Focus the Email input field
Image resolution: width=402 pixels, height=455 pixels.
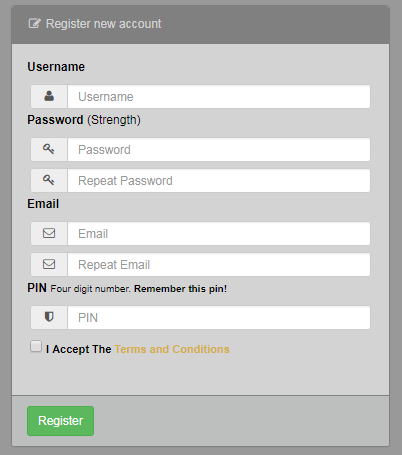click(219, 234)
